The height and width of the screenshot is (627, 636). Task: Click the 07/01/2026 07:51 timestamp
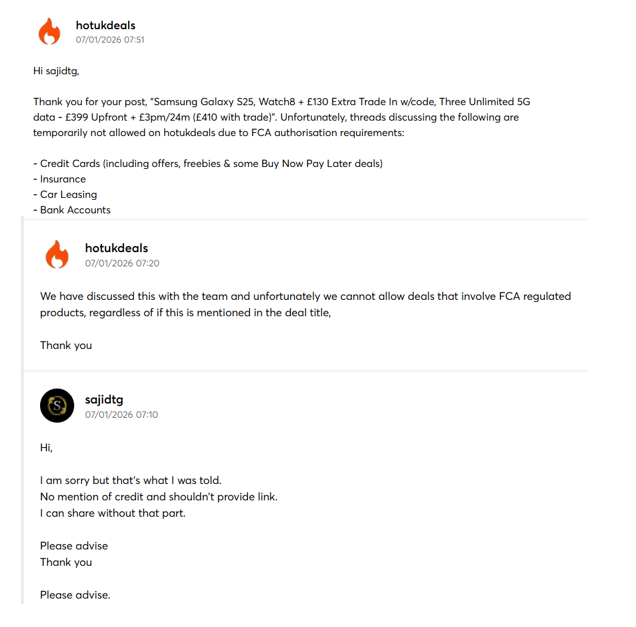click(x=110, y=40)
